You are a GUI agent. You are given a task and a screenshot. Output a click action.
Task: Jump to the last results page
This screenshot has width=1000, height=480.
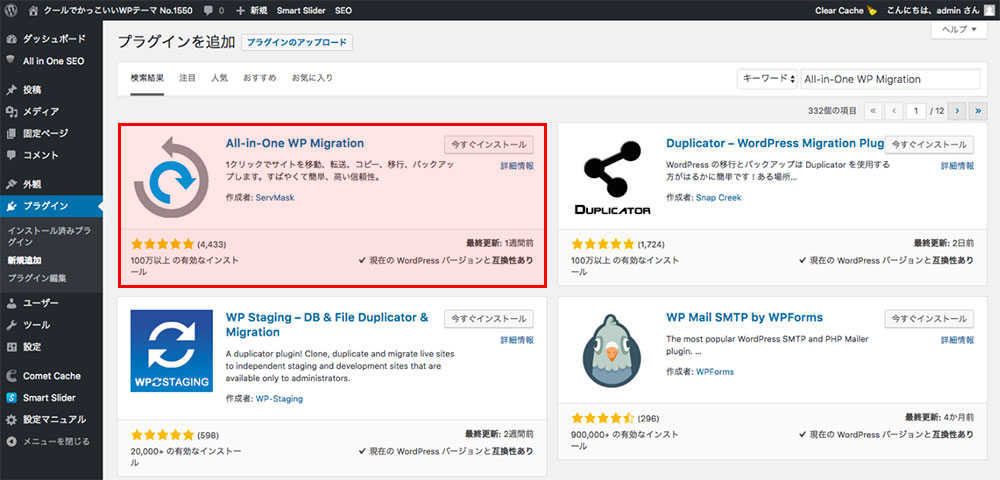[978, 111]
